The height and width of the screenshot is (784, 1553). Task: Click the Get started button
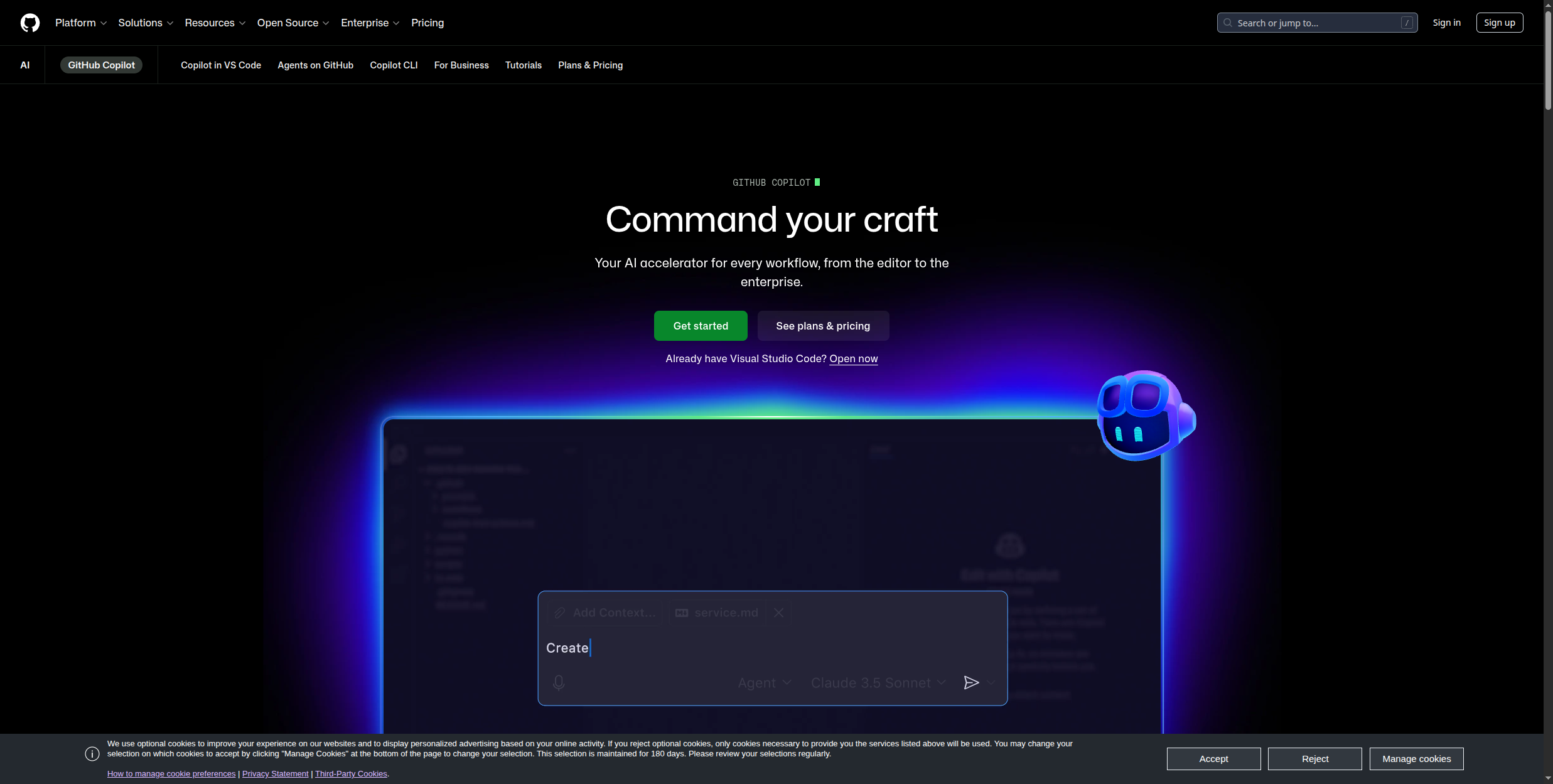pyautogui.click(x=701, y=326)
